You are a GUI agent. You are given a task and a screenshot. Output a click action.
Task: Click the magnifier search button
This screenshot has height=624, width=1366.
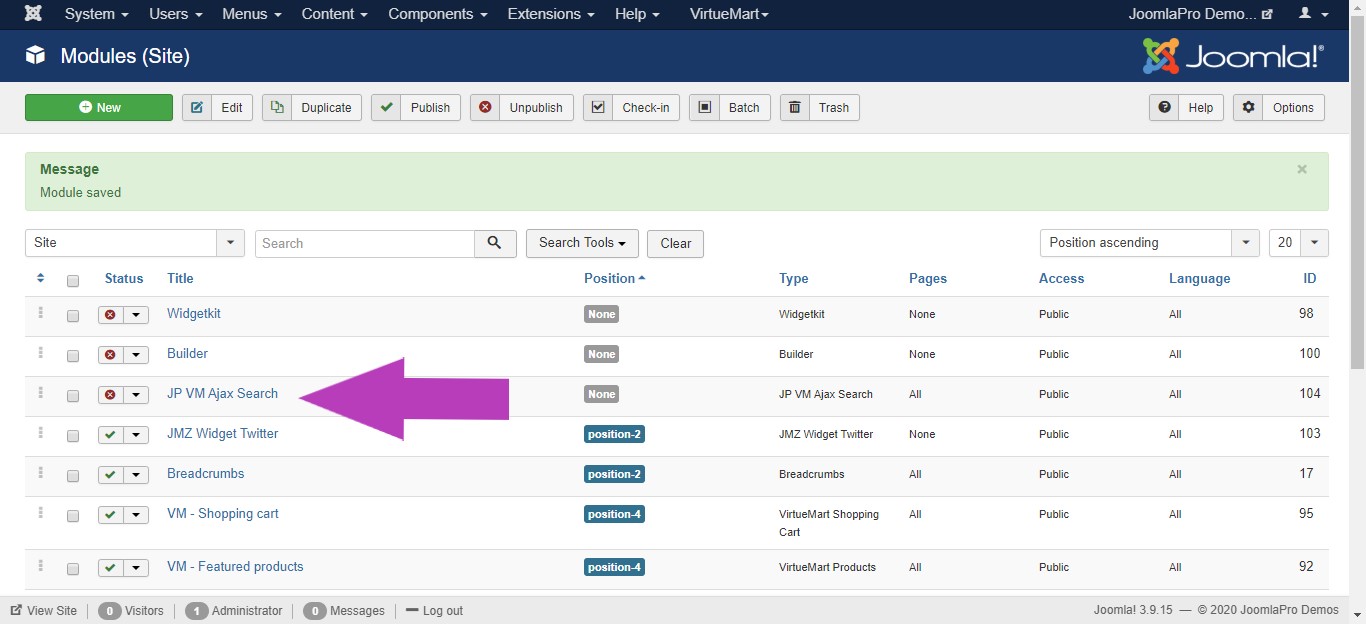(495, 243)
